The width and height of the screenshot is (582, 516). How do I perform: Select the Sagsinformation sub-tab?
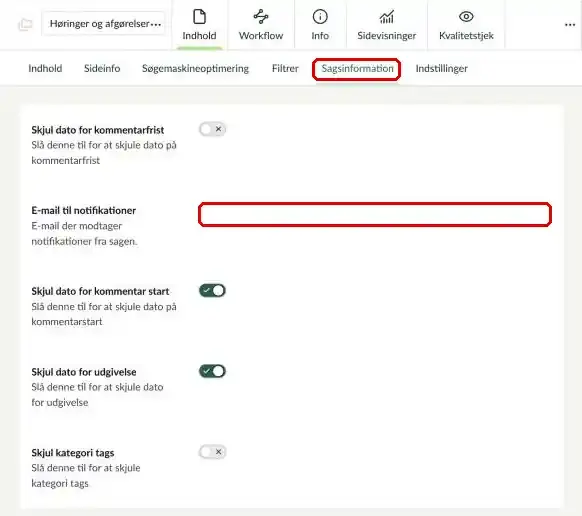coord(357,69)
